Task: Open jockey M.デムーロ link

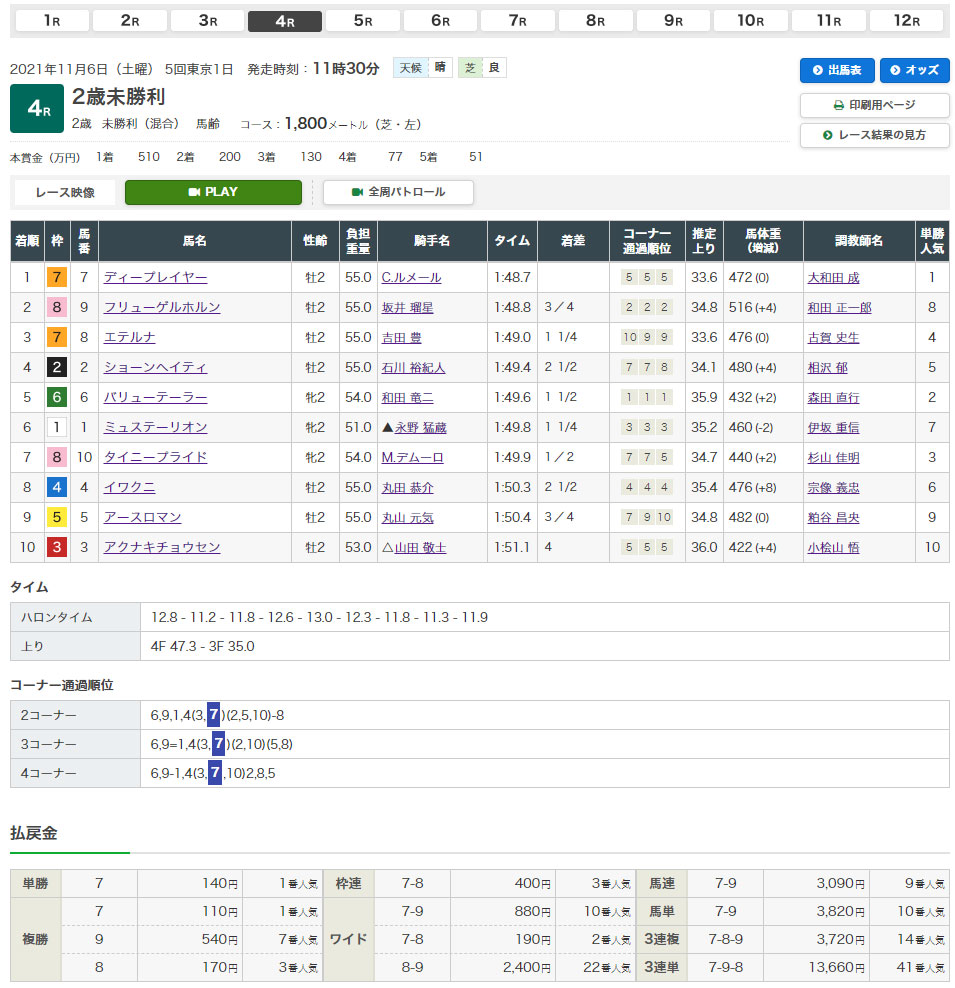Action: click(412, 457)
